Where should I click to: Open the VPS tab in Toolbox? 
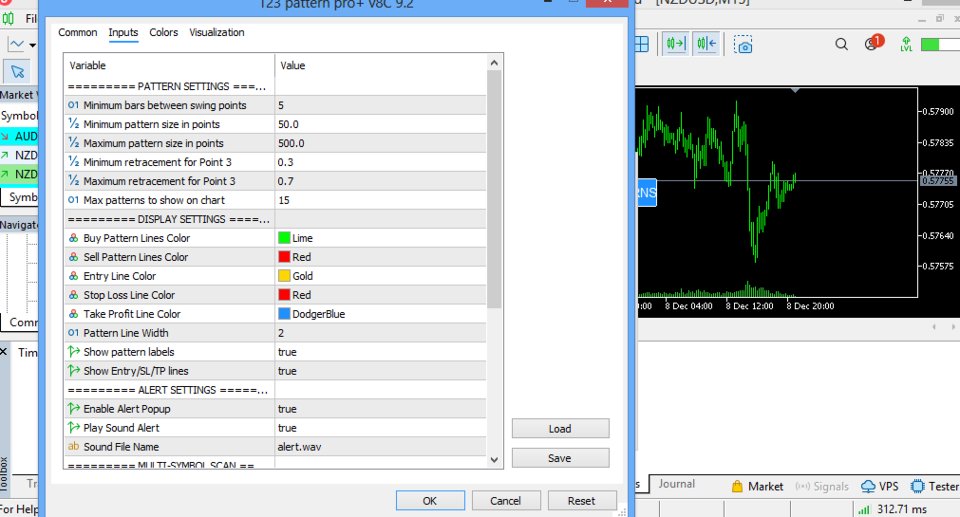(880, 486)
